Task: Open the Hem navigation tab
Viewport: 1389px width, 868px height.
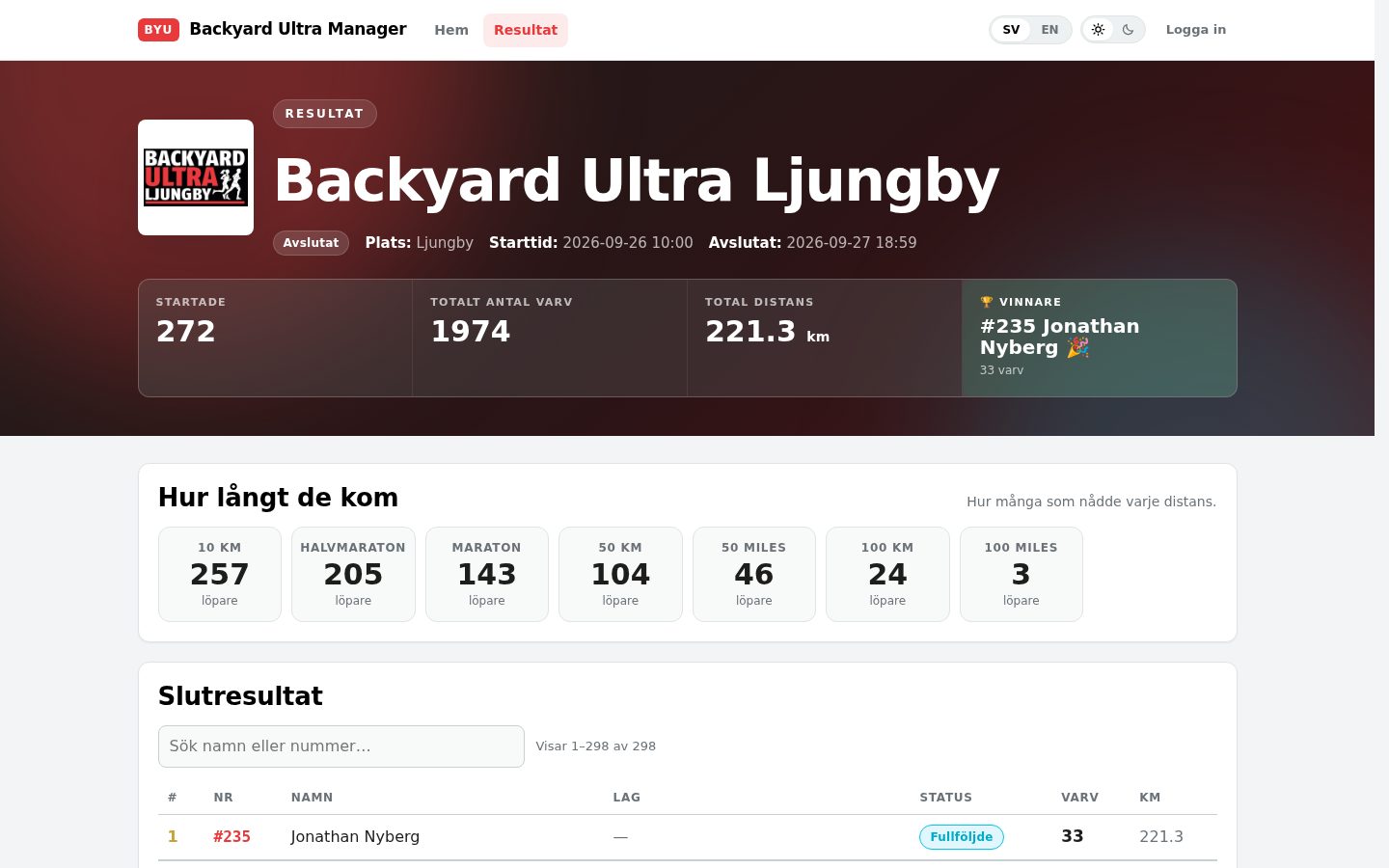Action: pyautogui.click(x=451, y=30)
